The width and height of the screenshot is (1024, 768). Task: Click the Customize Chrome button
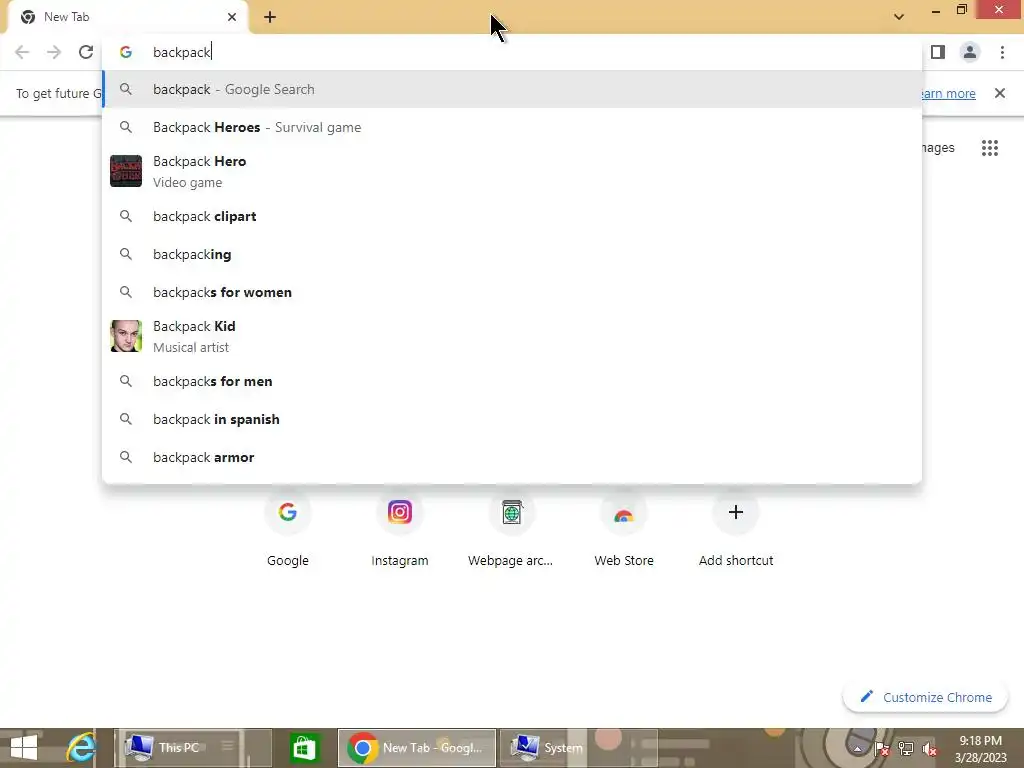pos(926,697)
